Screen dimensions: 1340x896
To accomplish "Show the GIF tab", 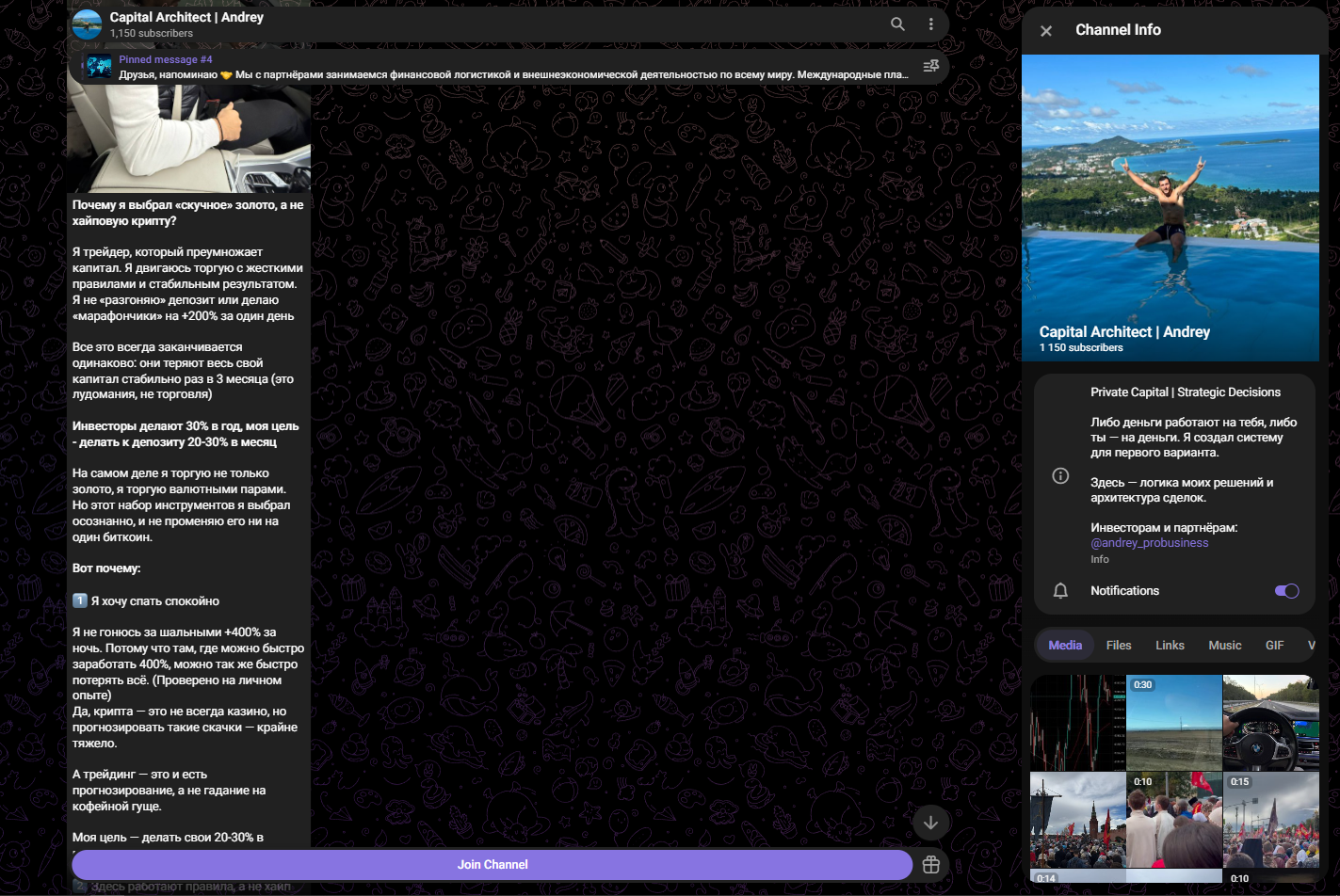I will click(x=1274, y=646).
